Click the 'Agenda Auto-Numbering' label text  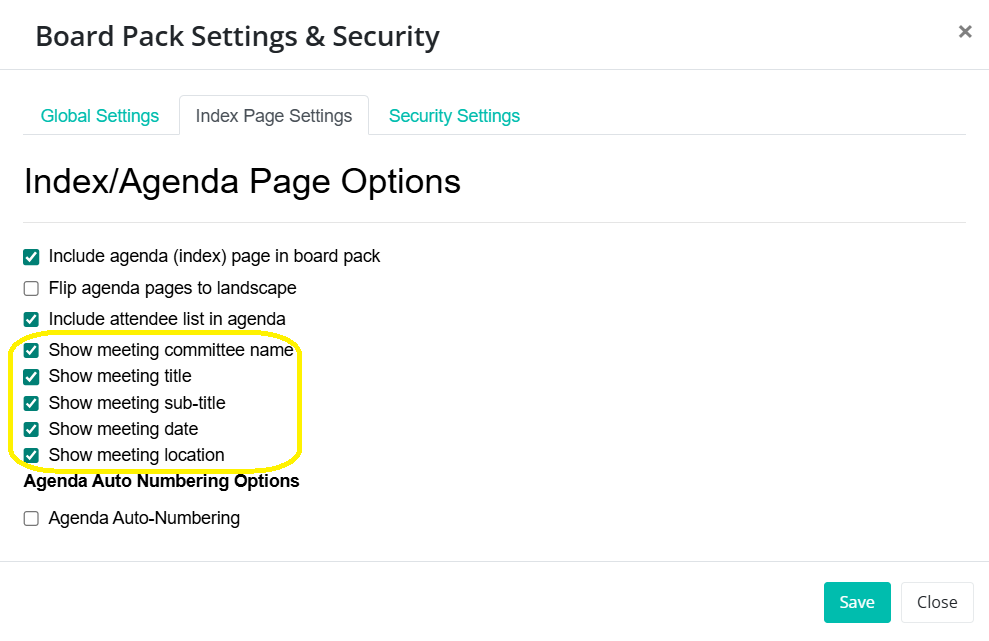point(144,518)
